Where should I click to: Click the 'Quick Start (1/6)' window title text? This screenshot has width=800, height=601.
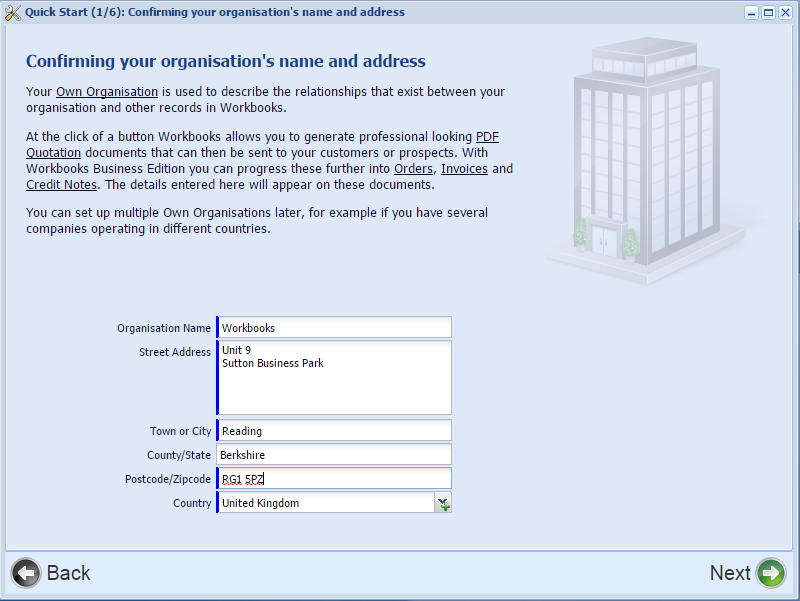215,12
